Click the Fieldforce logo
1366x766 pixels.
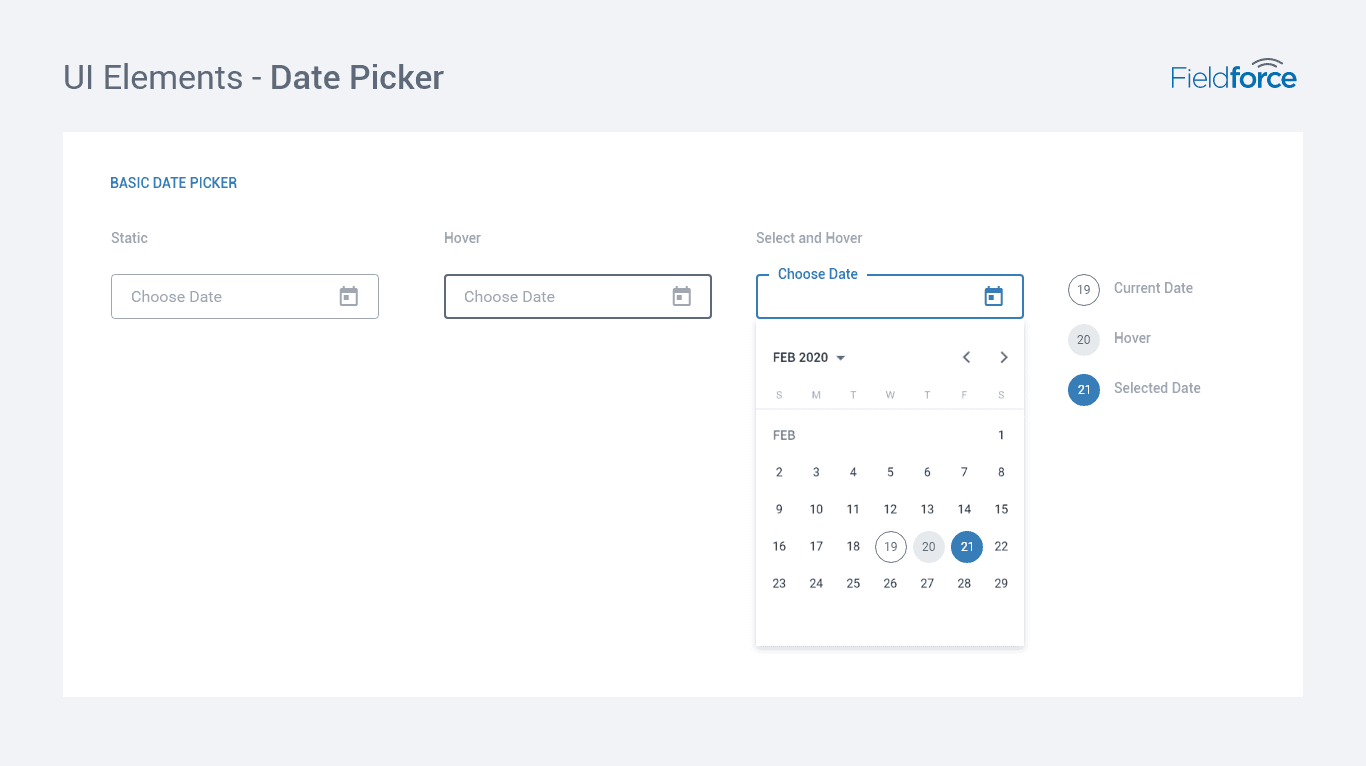pos(1234,75)
